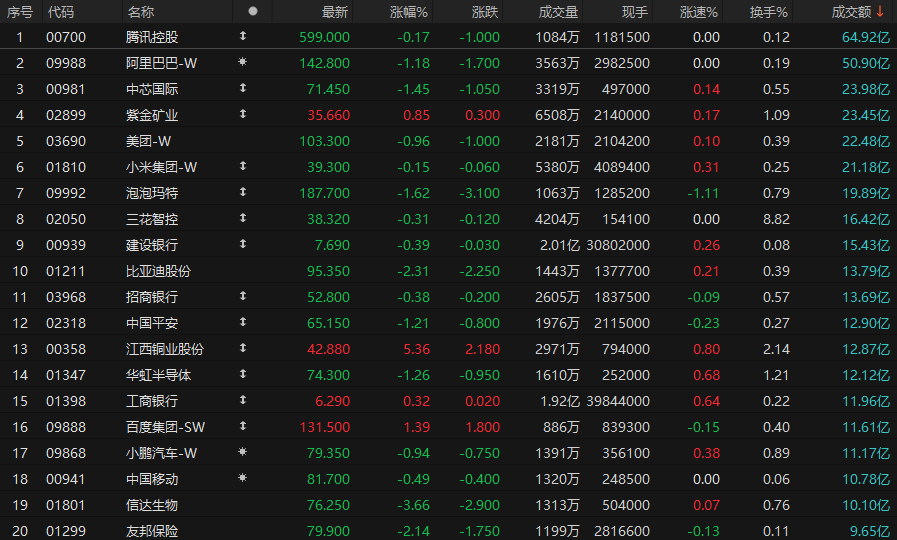Viewport: 897px width, 540px height.
Task: Click change percent 5.36
Action: coord(416,350)
